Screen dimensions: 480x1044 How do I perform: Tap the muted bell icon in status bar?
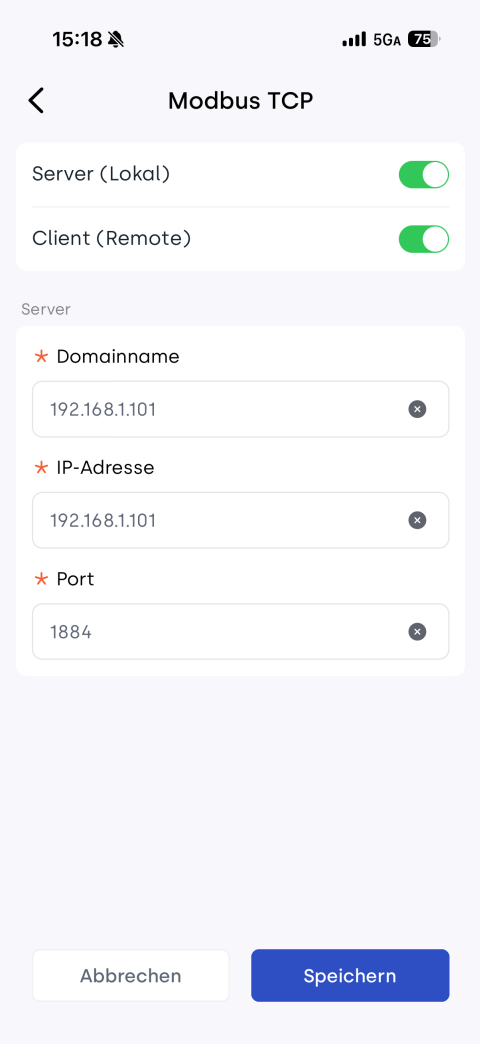[116, 40]
